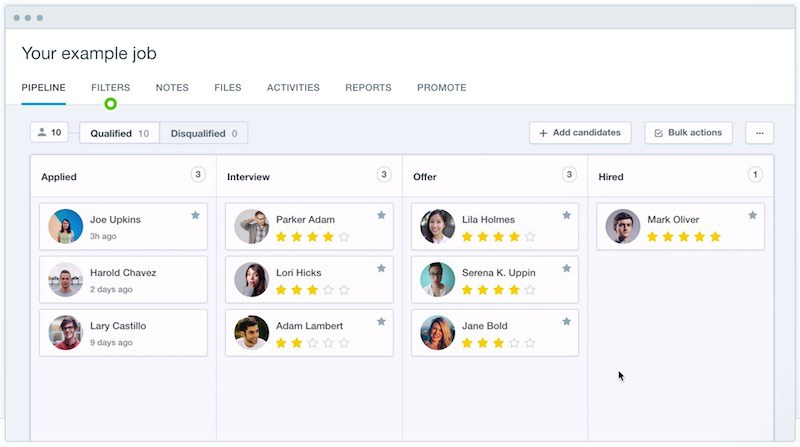Image resolution: width=800 pixels, height=447 pixels.
Task: Star Joe Upkins as favorite
Action: point(195,215)
